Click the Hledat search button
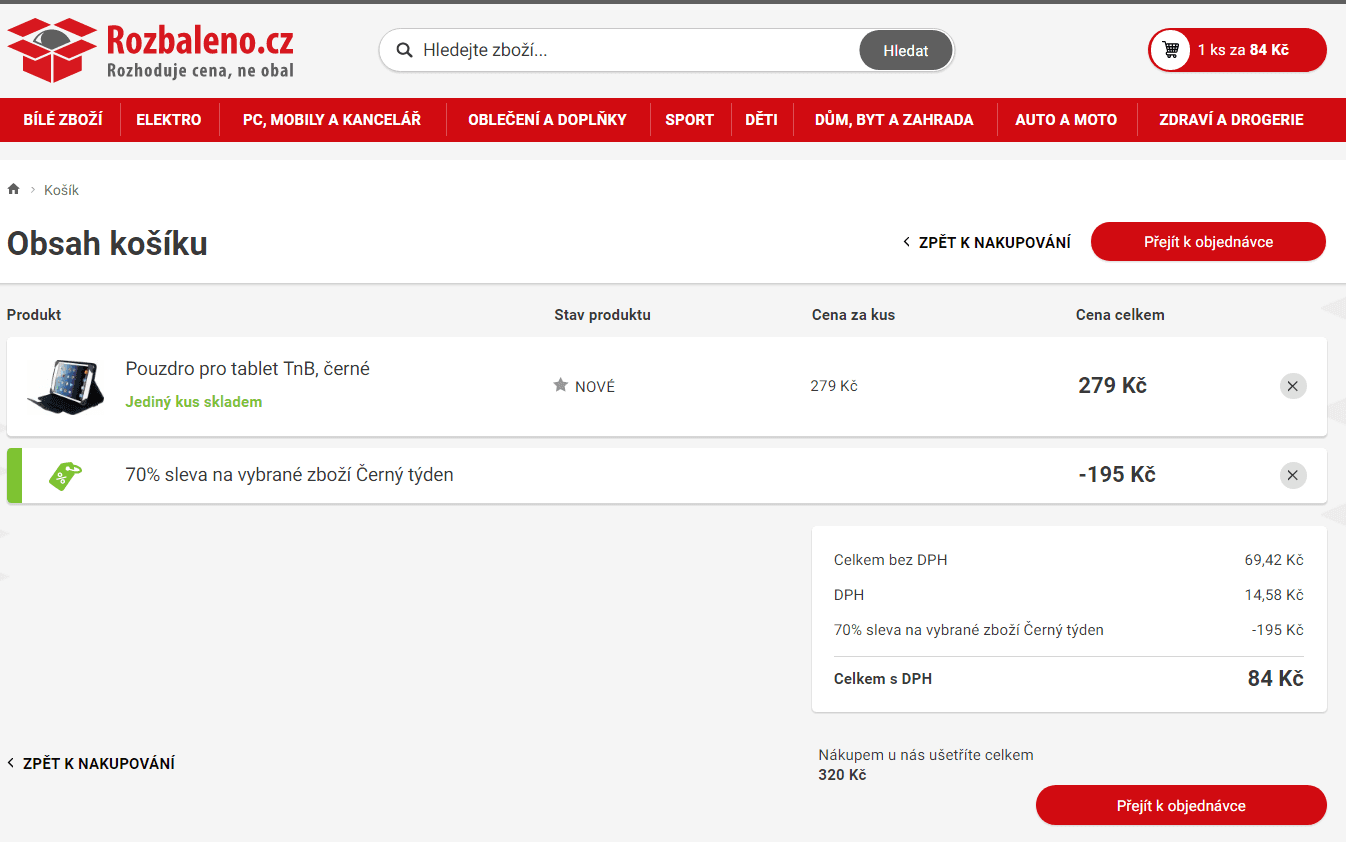Viewport: 1346px width, 842px height. pyautogui.click(x=905, y=50)
